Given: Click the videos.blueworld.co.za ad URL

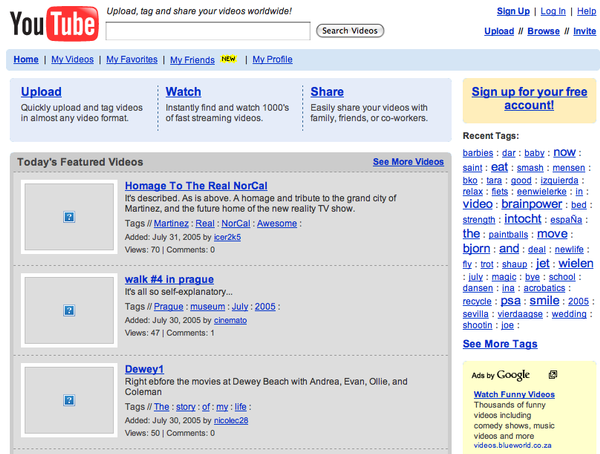Looking at the screenshot, I should [512, 445].
